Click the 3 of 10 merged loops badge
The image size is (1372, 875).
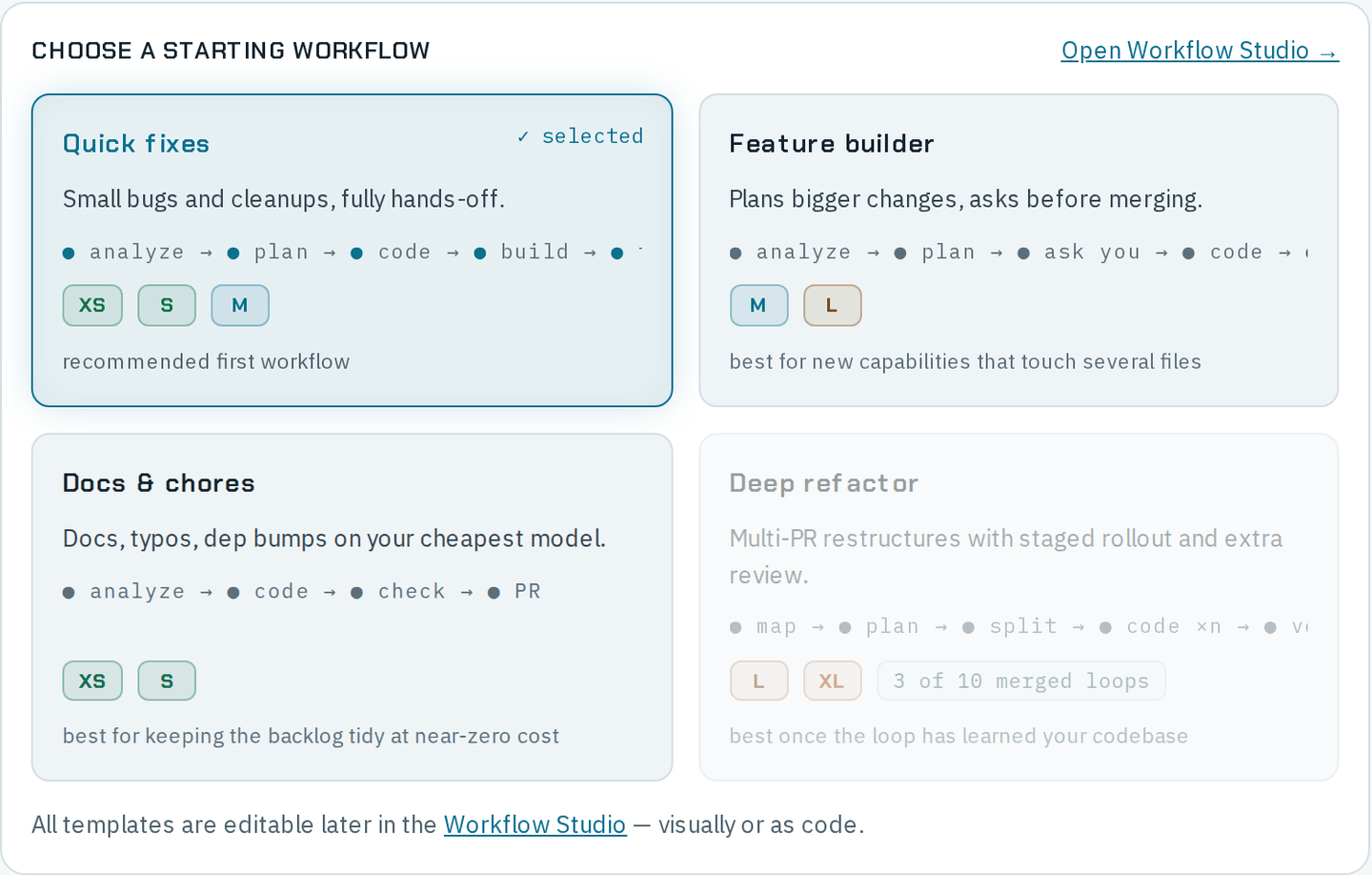coord(1021,681)
